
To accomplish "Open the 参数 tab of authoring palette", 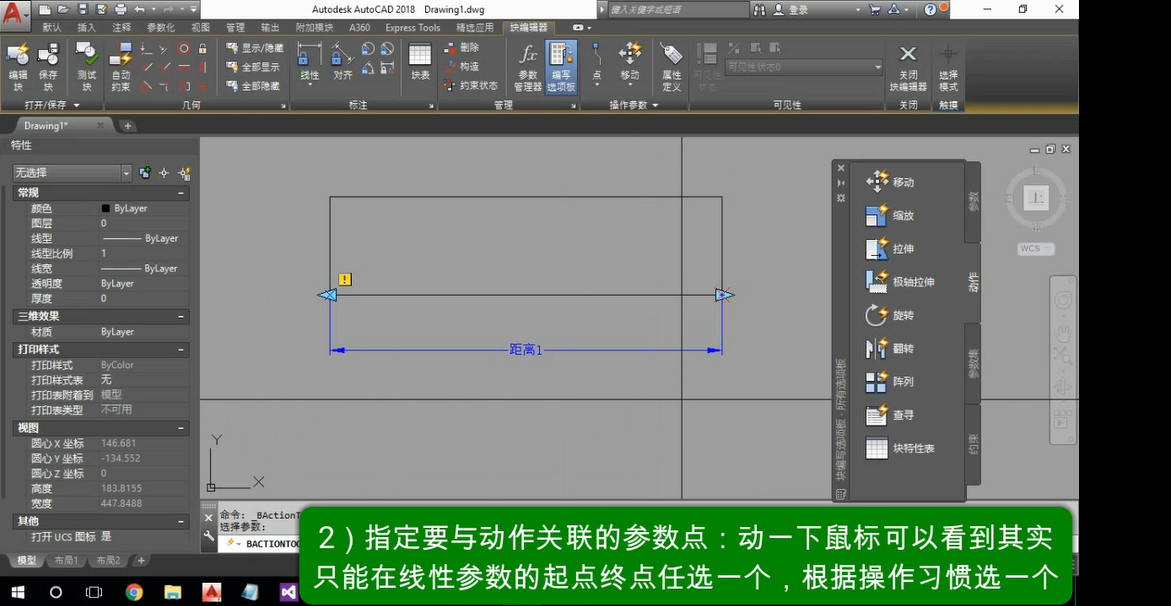I will (973, 201).
